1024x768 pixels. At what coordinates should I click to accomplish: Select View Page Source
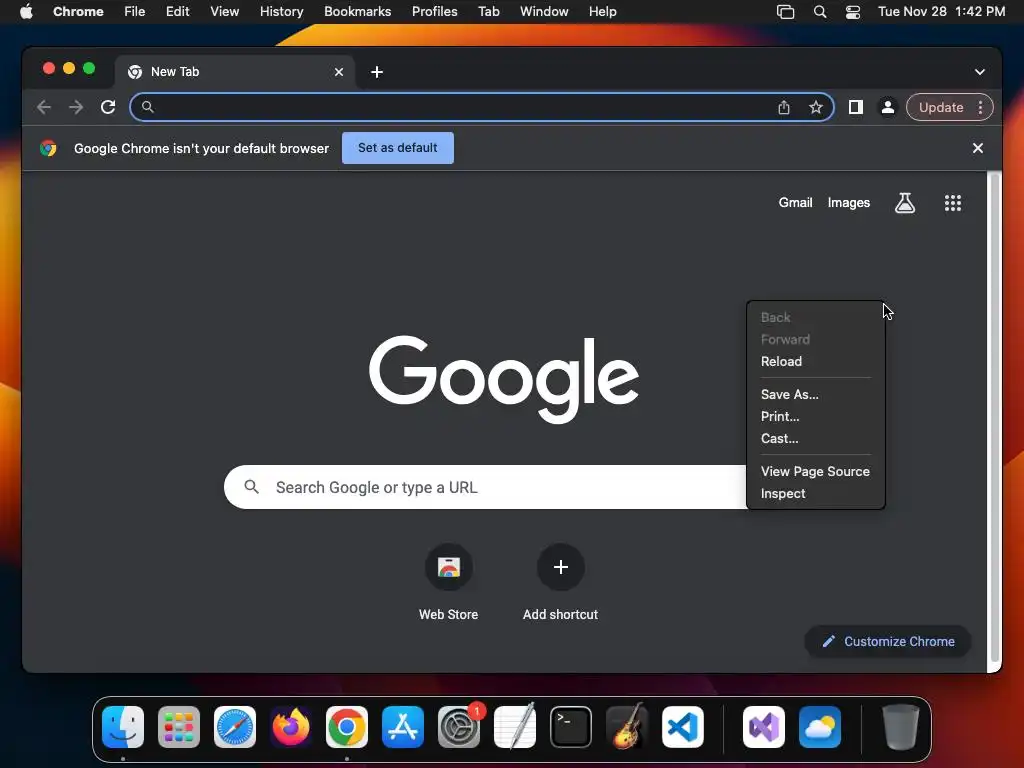816,472
